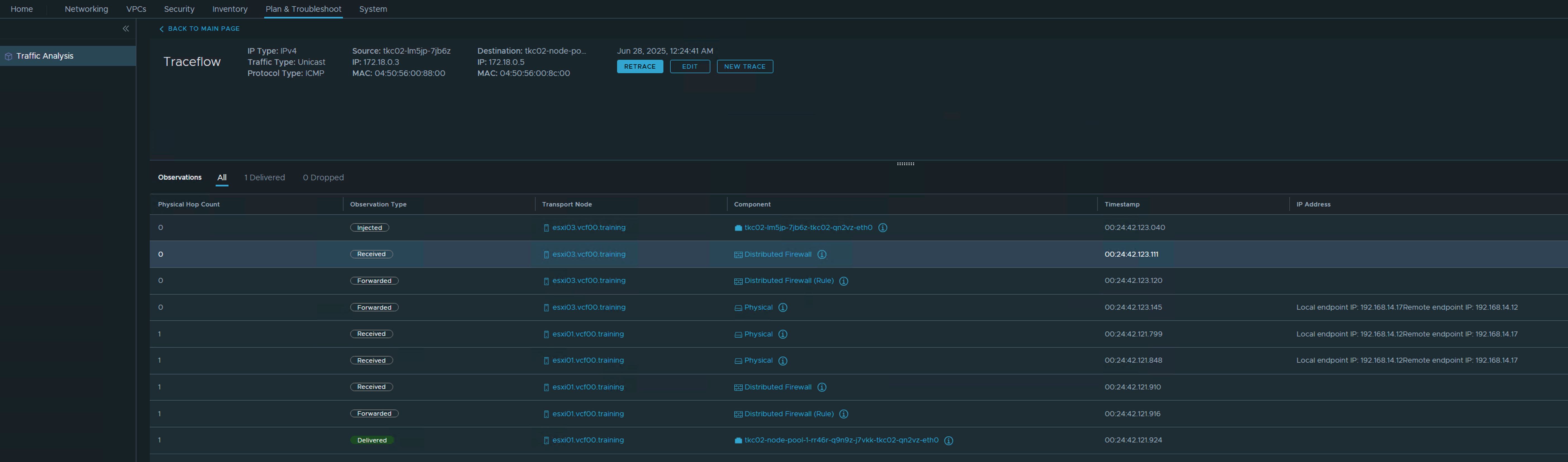The height and width of the screenshot is (462, 1568).
Task: Click the RETRACE button
Action: tap(640, 66)
